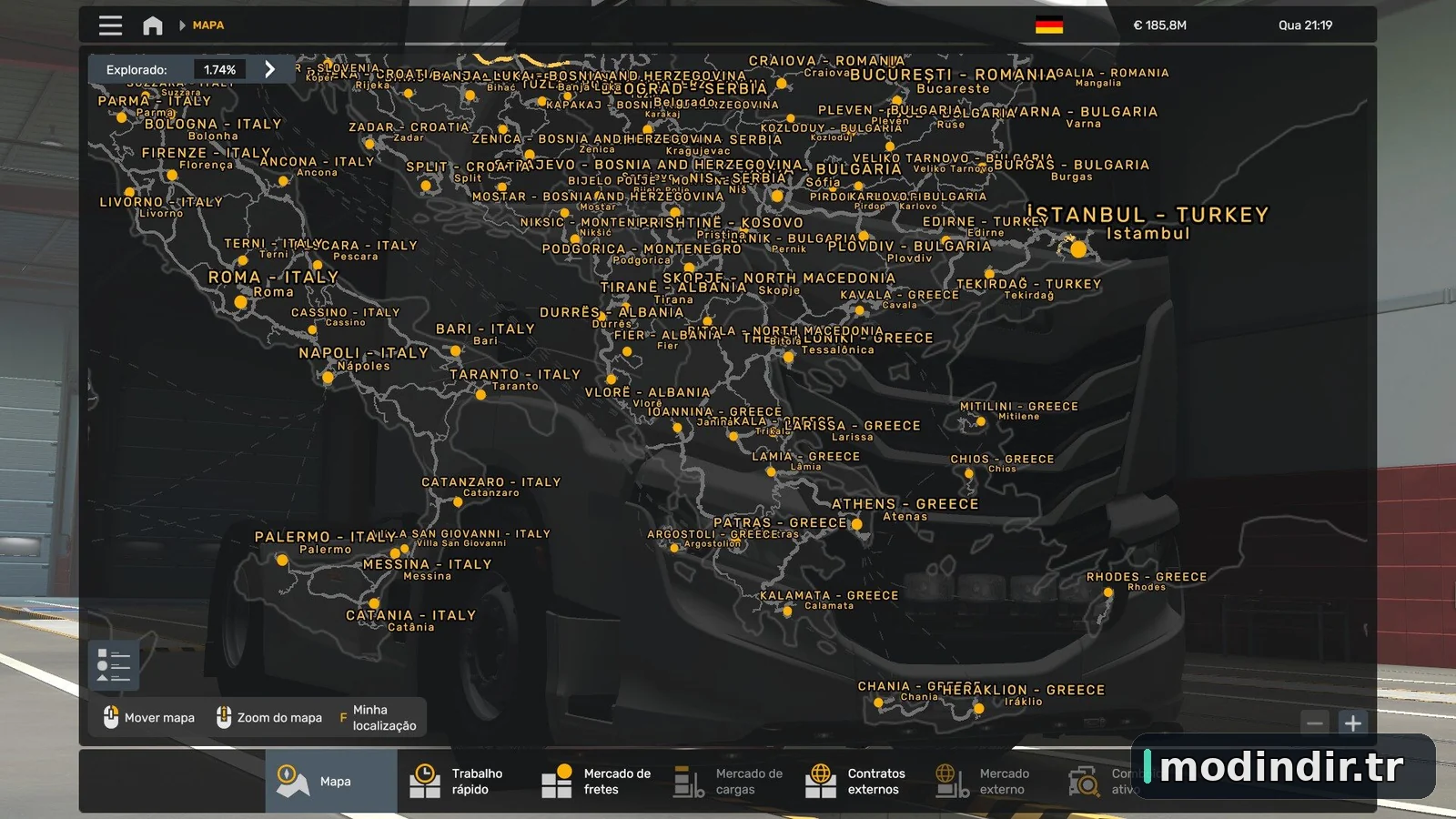Select the Mapa tab
The width and height of the screenshot is (1456, 819).
331,781
